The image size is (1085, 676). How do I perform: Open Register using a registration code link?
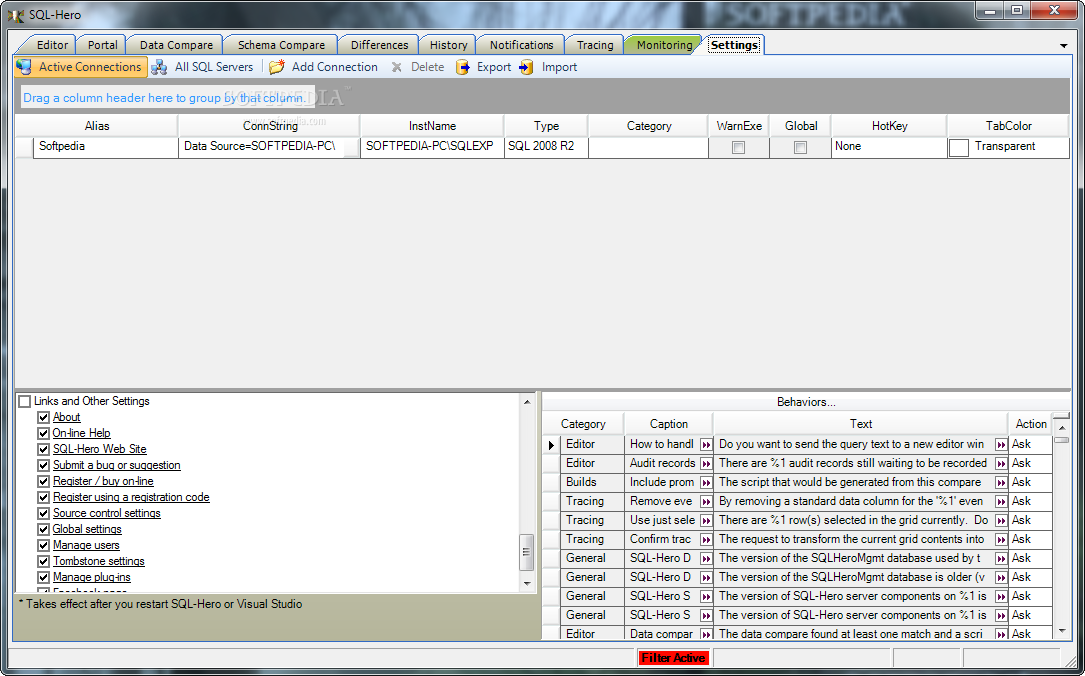pos(131,497)
